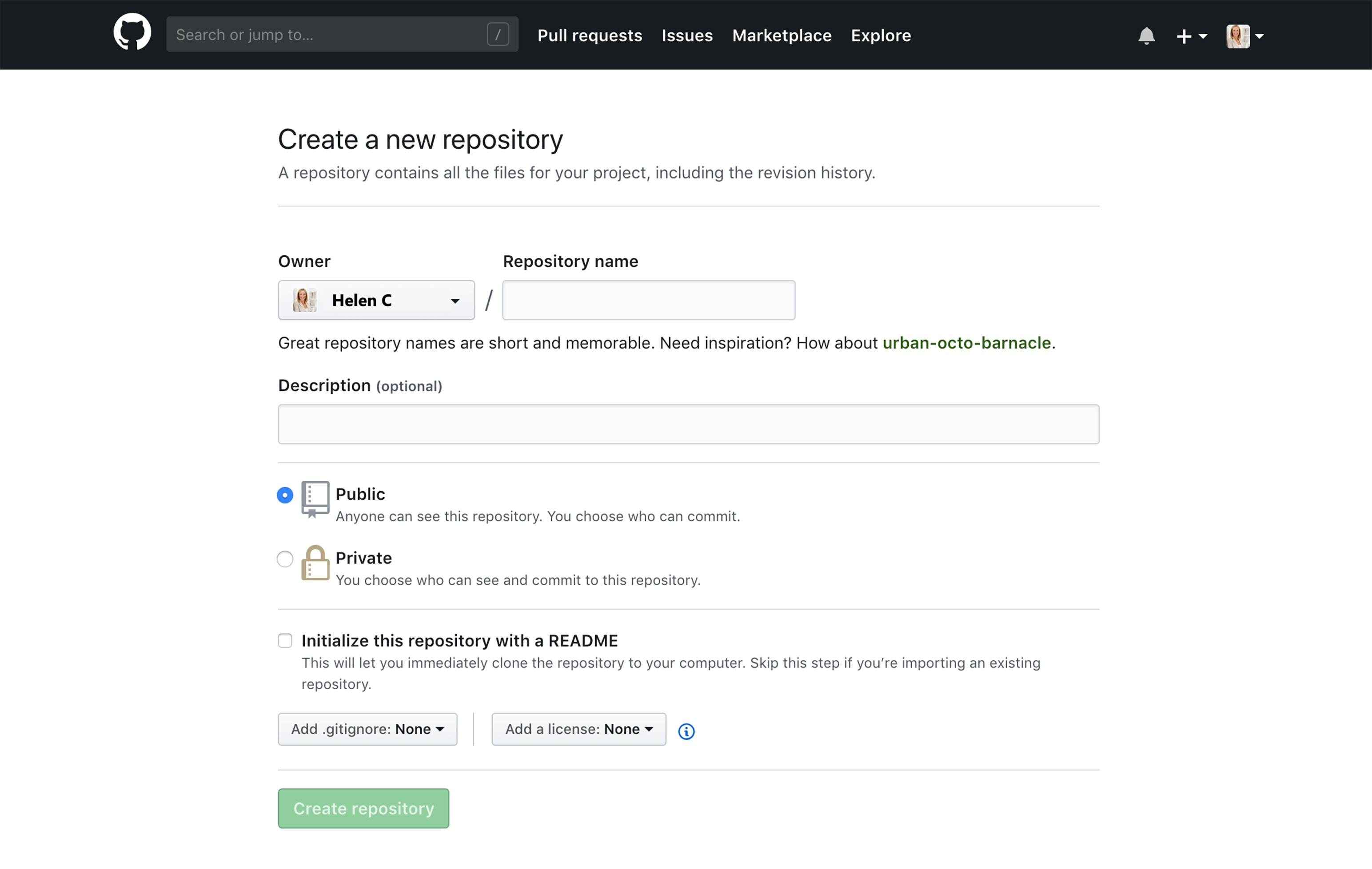Click the Repository name input field
1372x869 pixels.
coord(648,299)
